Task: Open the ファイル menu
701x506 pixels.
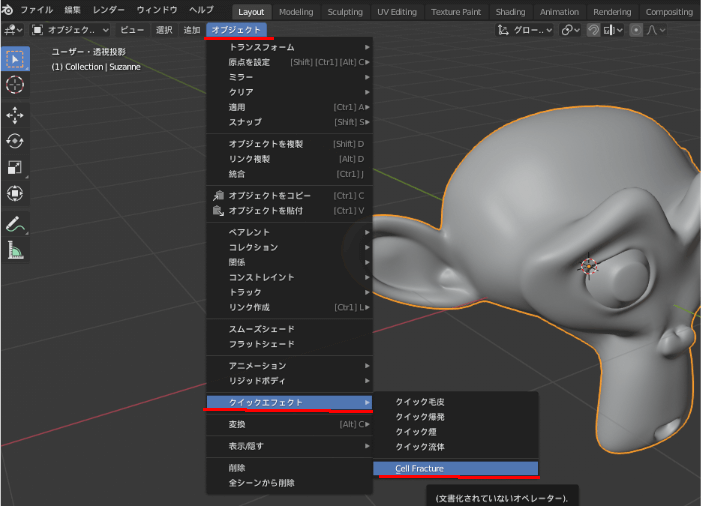Action: tap(37, 9)
